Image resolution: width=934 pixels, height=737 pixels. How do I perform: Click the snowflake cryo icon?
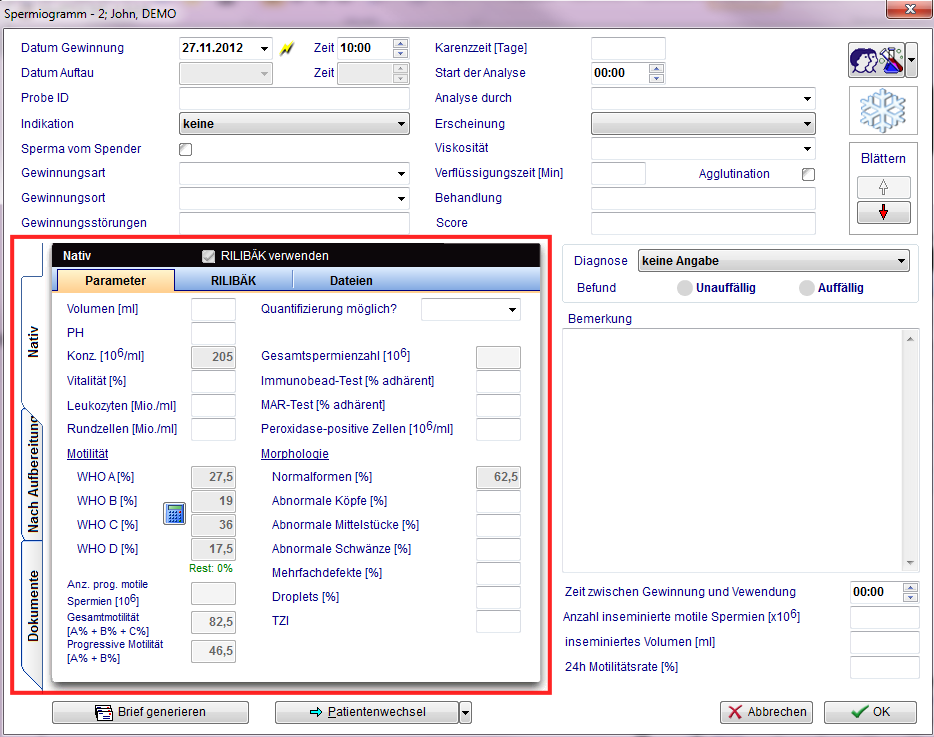[x=883, y=110]
